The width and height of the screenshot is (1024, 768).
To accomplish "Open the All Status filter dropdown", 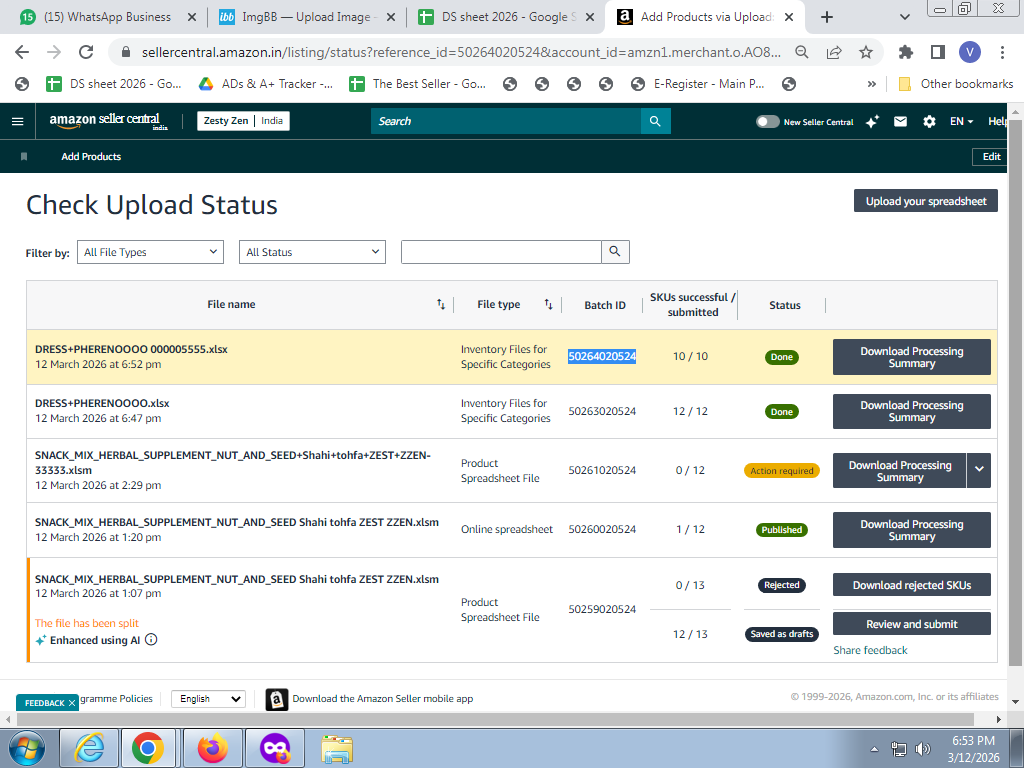I will pyautogui.click(x=312, y=252).
